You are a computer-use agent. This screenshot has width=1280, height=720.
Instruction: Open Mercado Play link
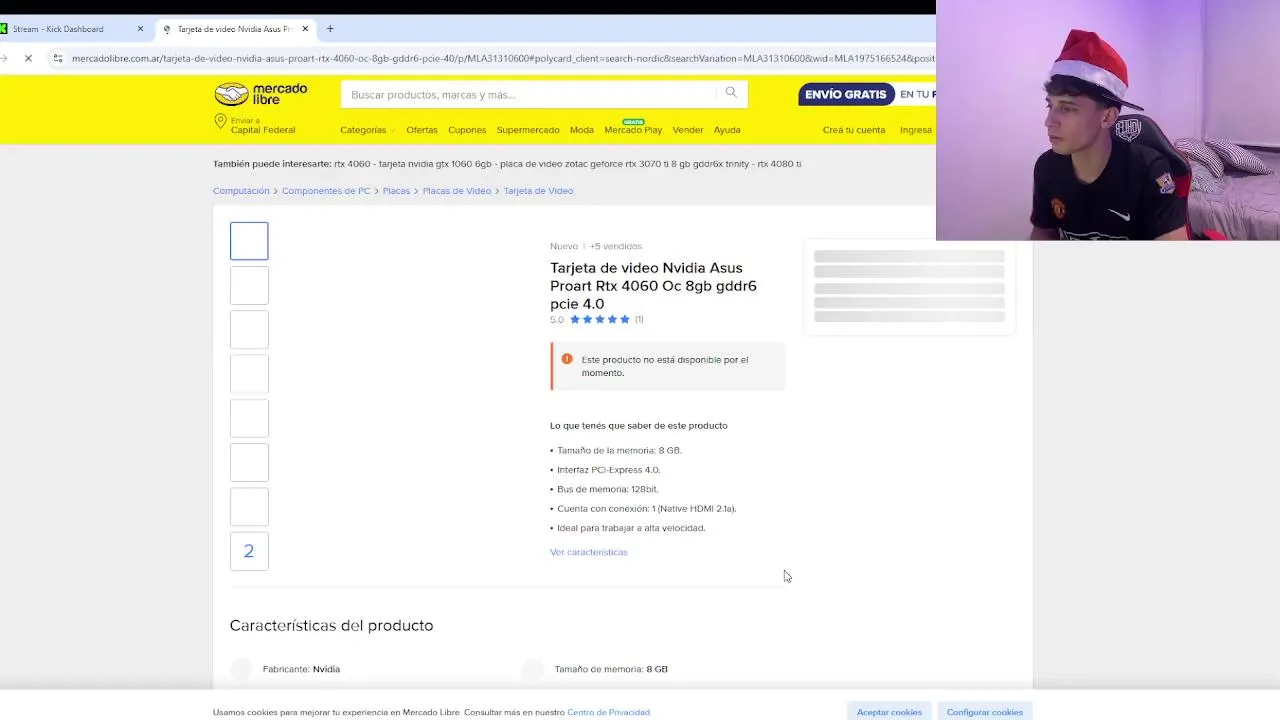coord(633,130)
